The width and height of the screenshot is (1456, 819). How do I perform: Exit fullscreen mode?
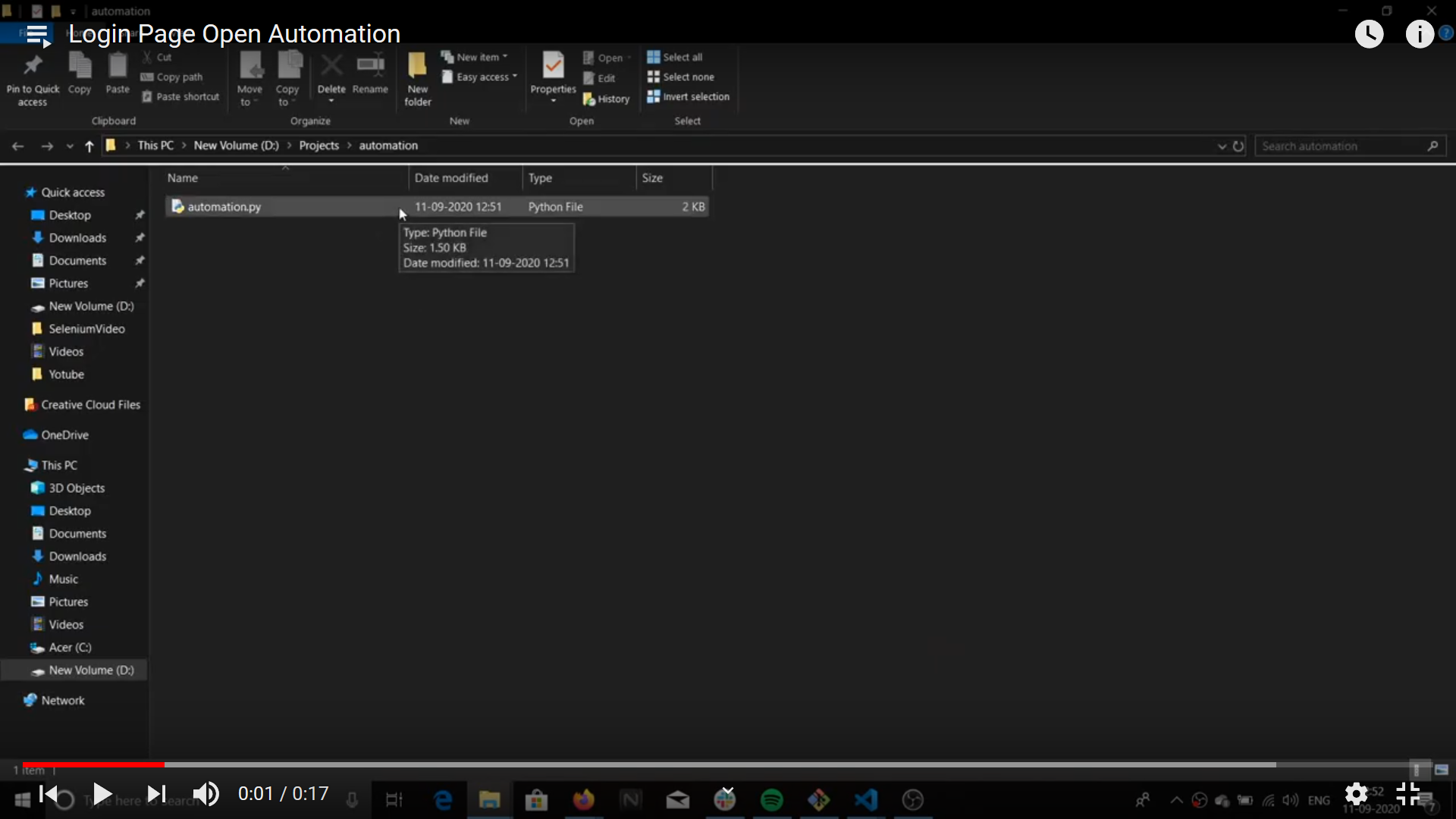point(1407,794)
